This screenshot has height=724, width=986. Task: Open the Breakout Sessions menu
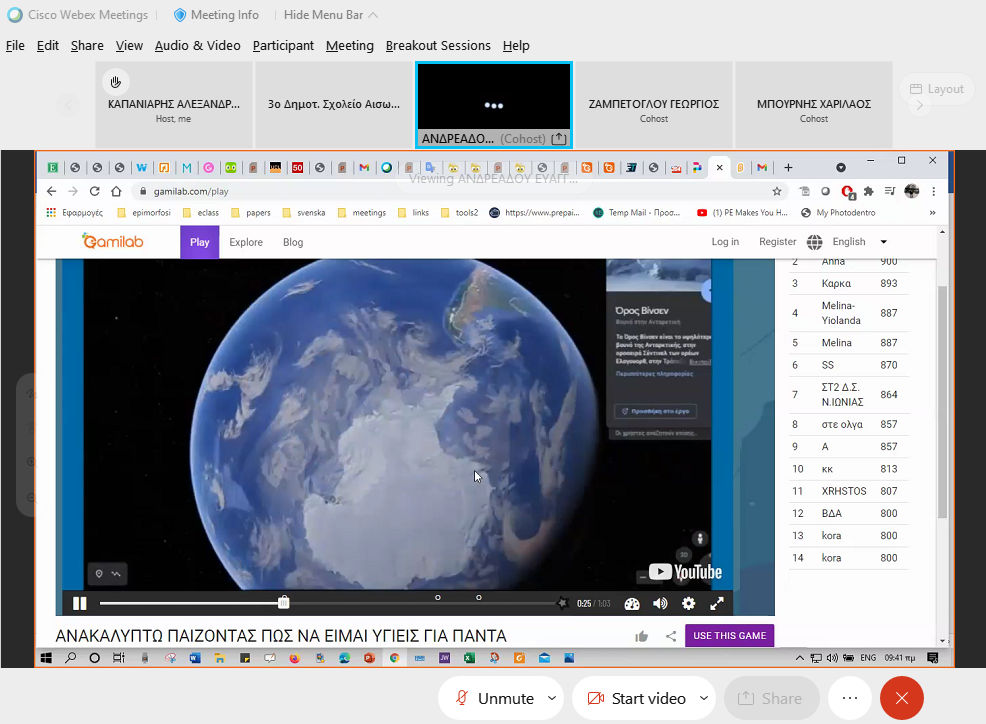coord(438,45)
